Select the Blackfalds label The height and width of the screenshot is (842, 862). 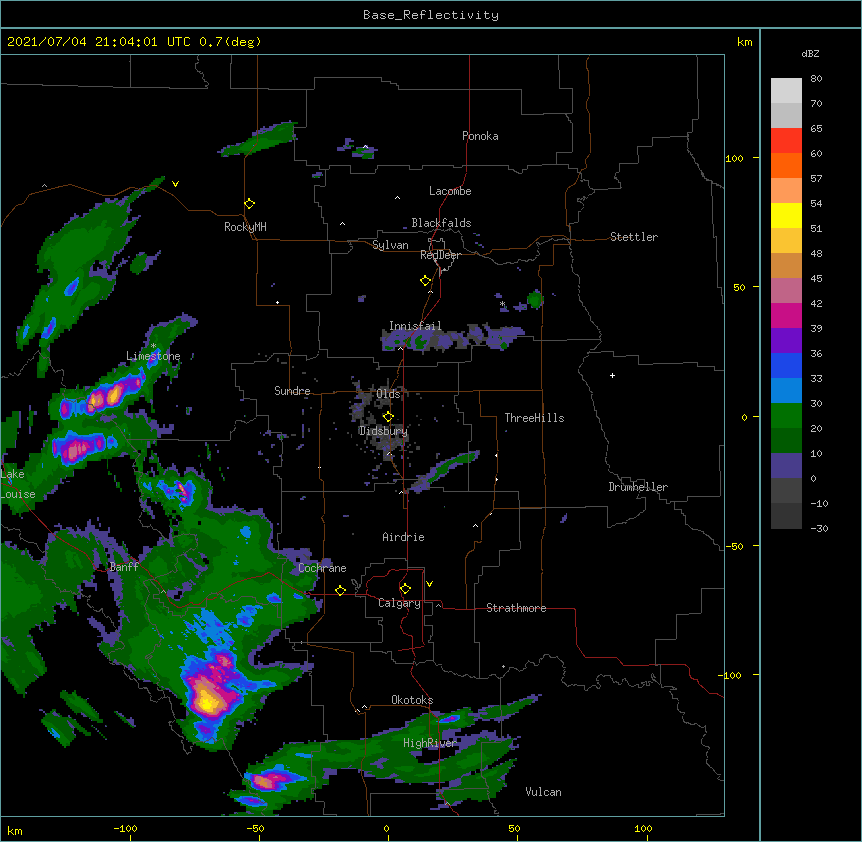[441, 223]
